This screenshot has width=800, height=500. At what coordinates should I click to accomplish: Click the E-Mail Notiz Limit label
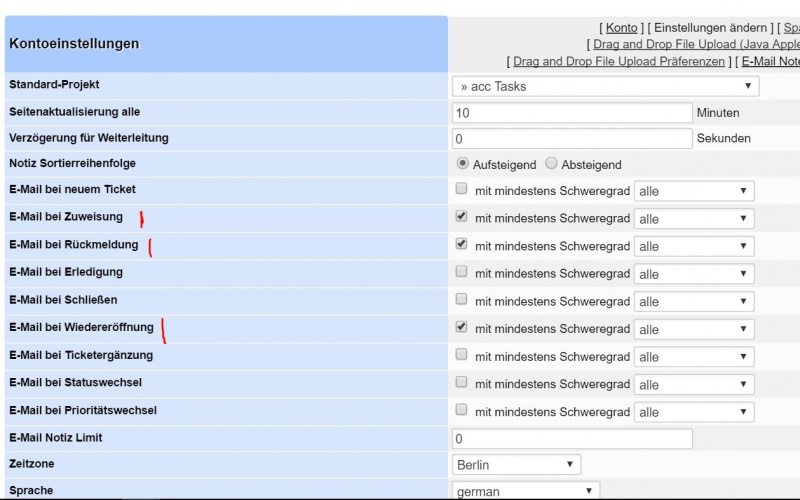[x=56, y=438]
